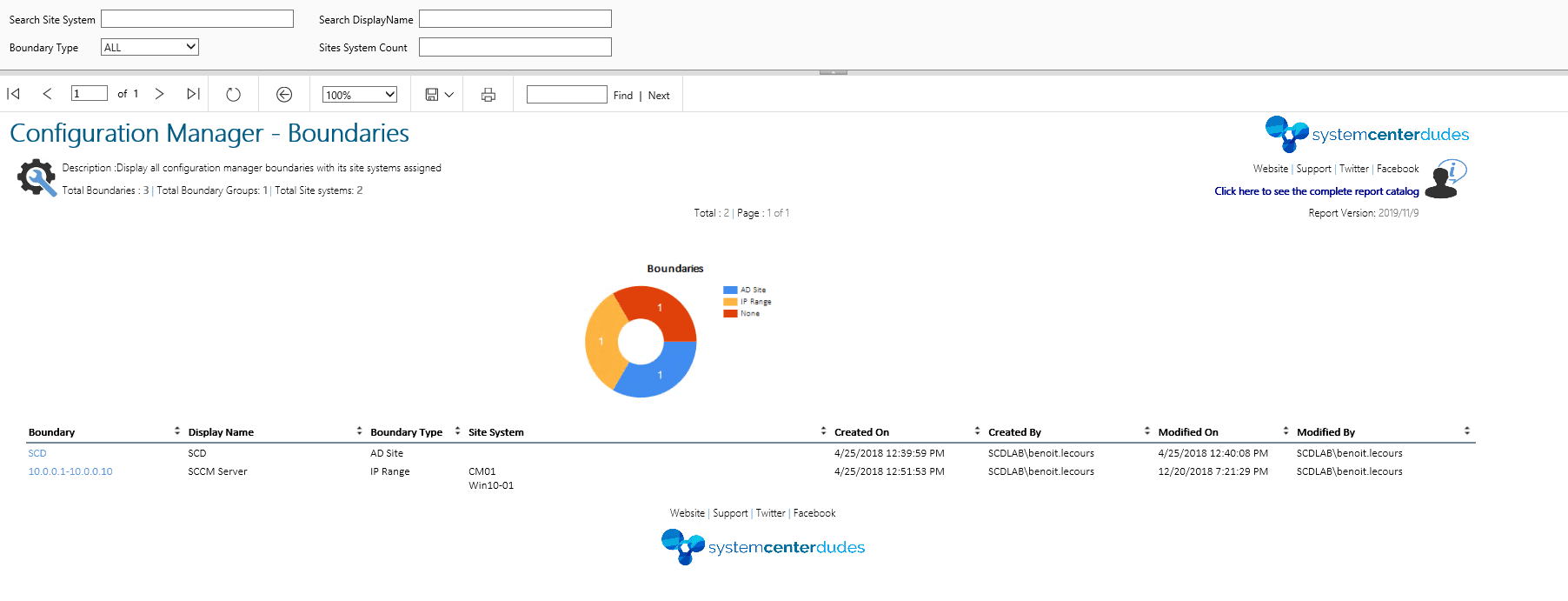Click the Report Version 2019/11/9 text
The width and height of the screenshot is (1568, 601).
pos(1364,213)
